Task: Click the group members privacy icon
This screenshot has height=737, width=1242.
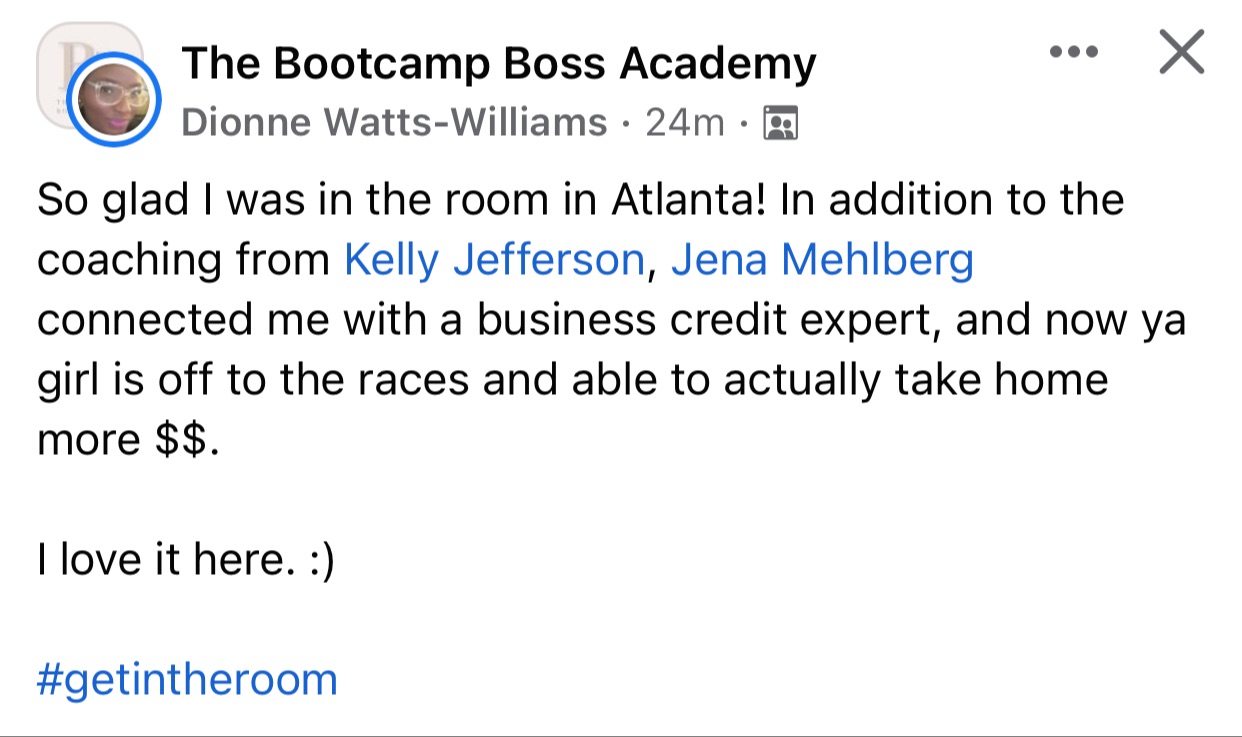Action: click(x=780, y=124)
